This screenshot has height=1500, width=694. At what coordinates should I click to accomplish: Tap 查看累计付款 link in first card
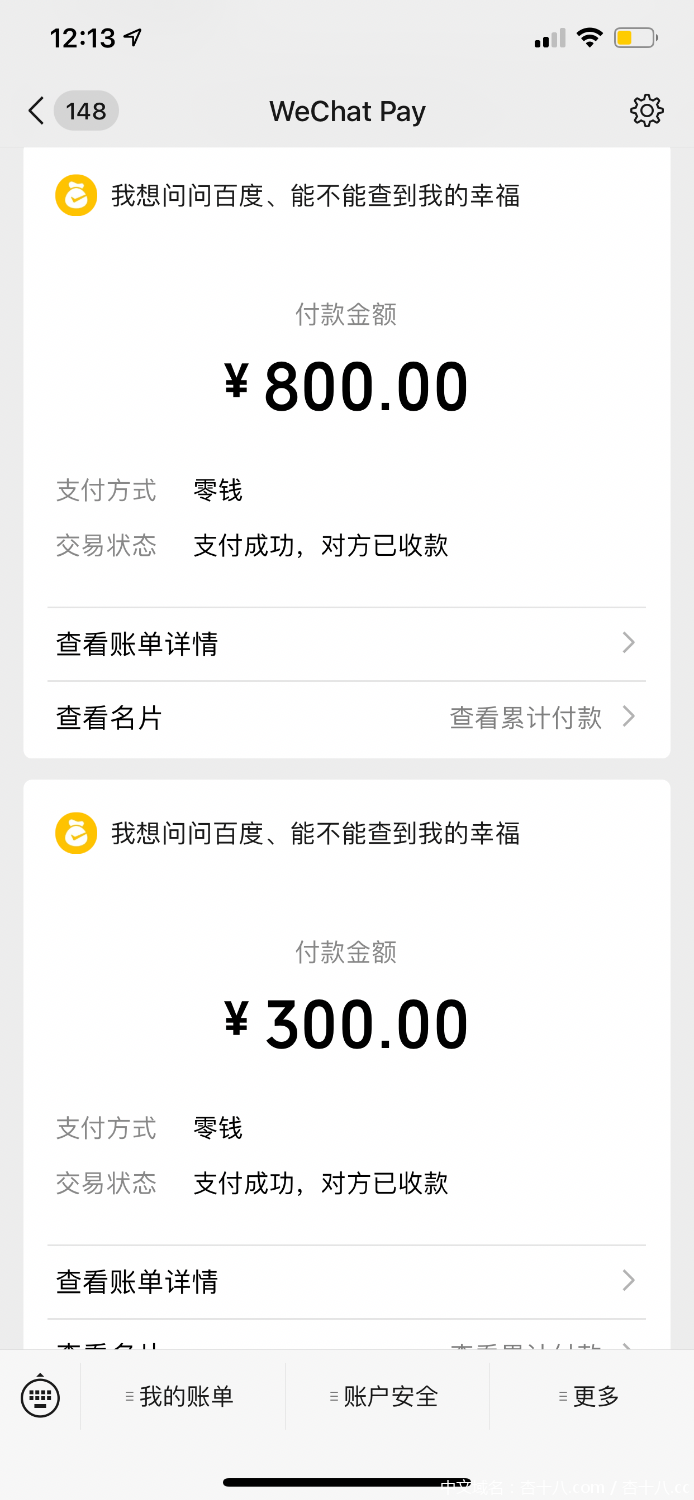tap(526, 718)
